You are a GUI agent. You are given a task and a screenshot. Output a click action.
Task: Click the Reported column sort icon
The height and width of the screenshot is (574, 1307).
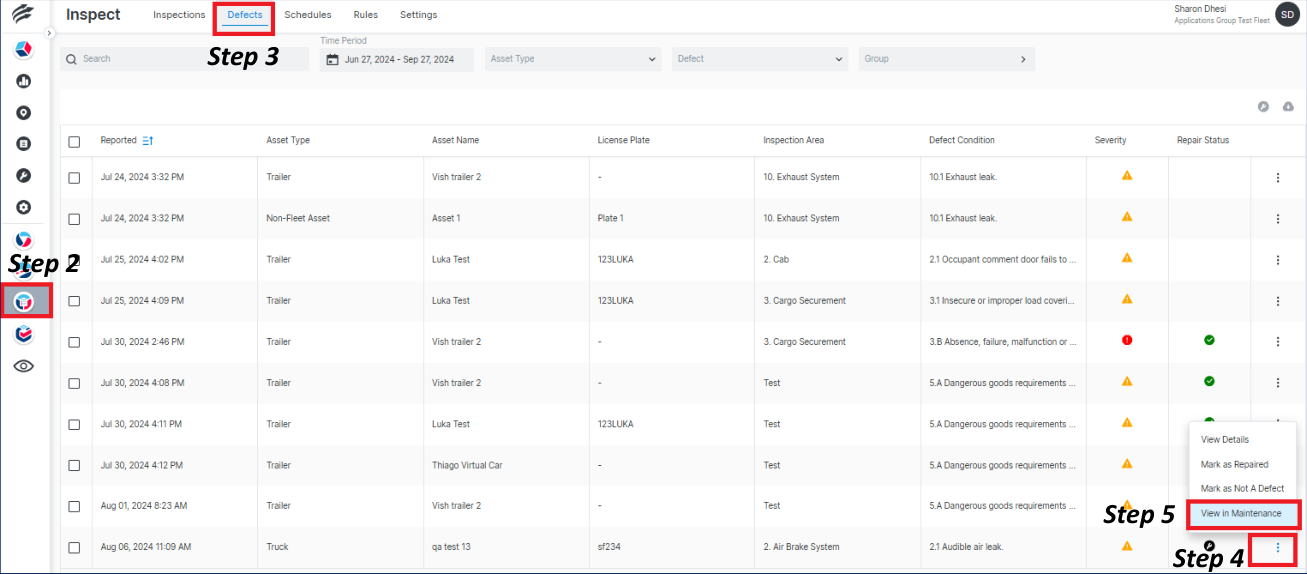pos(148,140)
